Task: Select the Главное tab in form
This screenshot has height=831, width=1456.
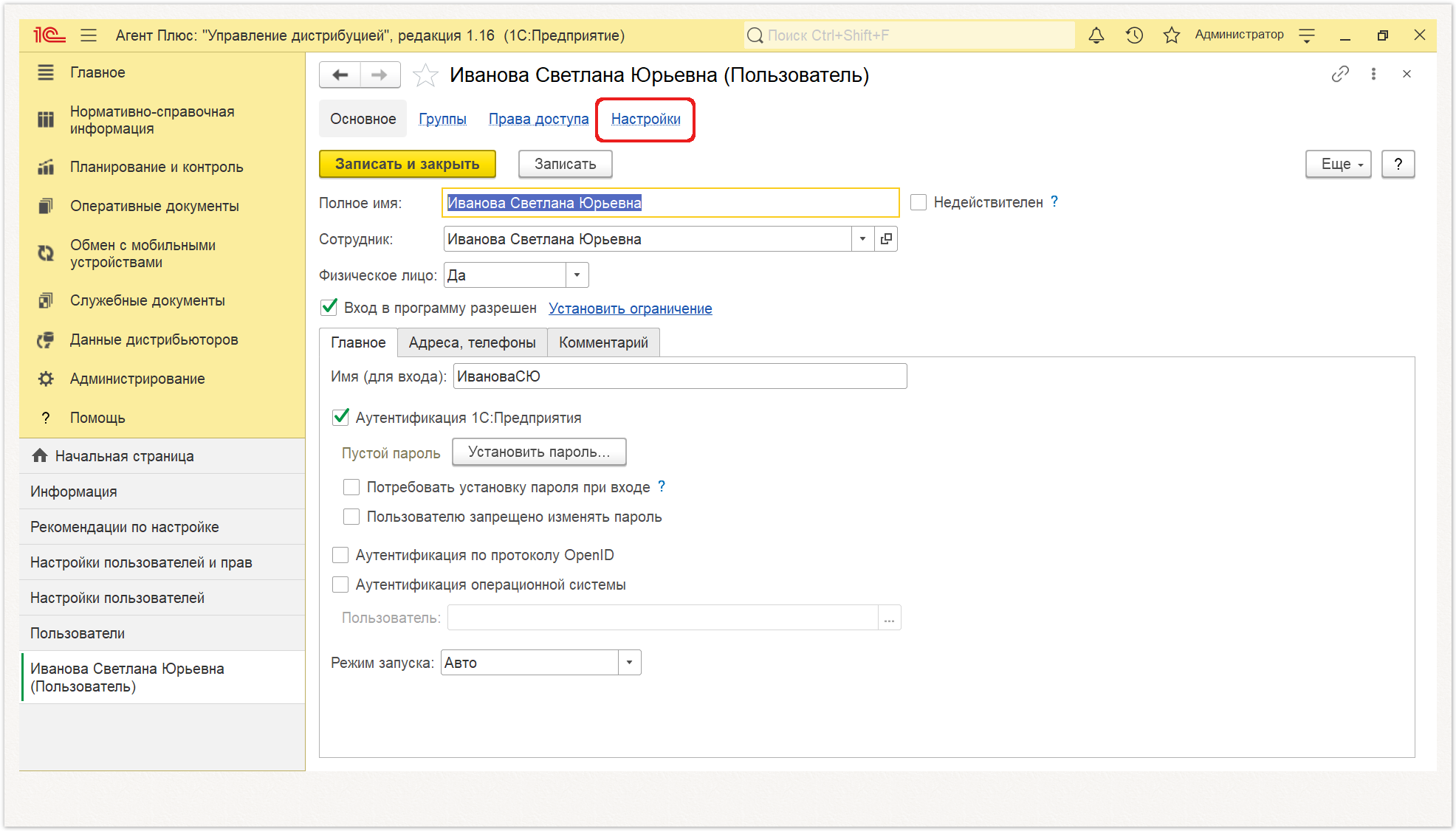Action: point(358,342)
